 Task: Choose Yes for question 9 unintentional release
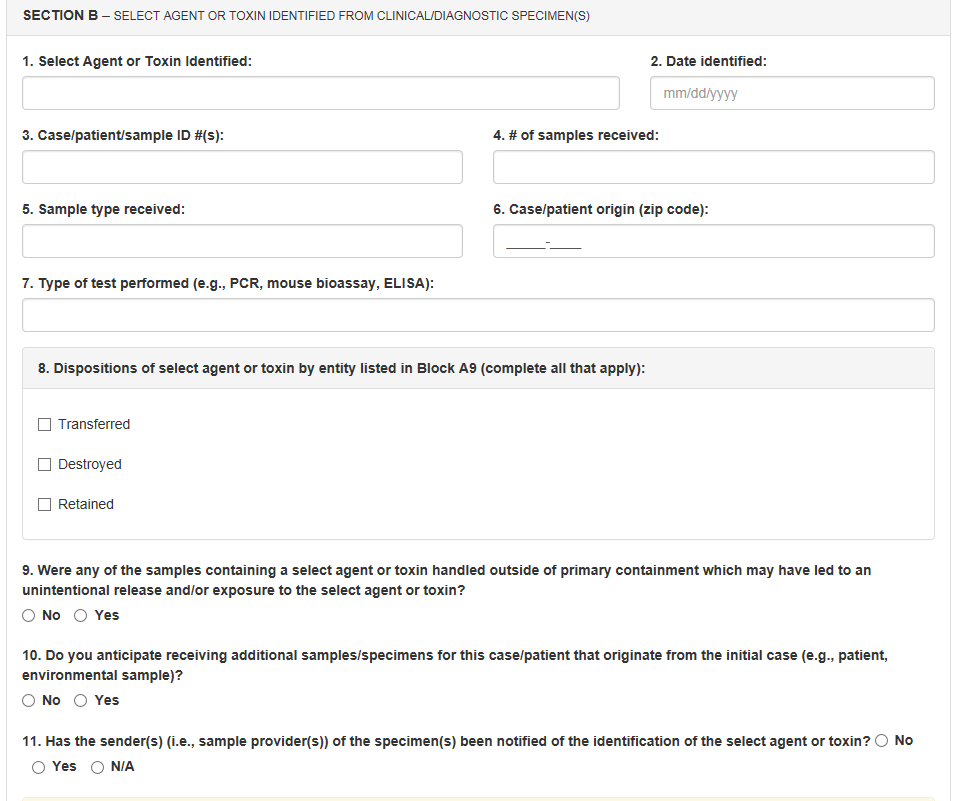click(x=81, y=616)
